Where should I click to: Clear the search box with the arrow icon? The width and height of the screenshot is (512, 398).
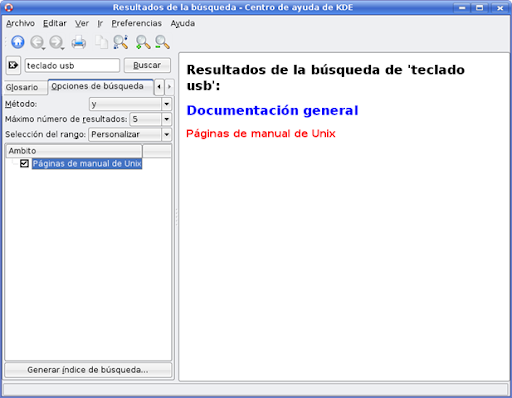point(13,65)
